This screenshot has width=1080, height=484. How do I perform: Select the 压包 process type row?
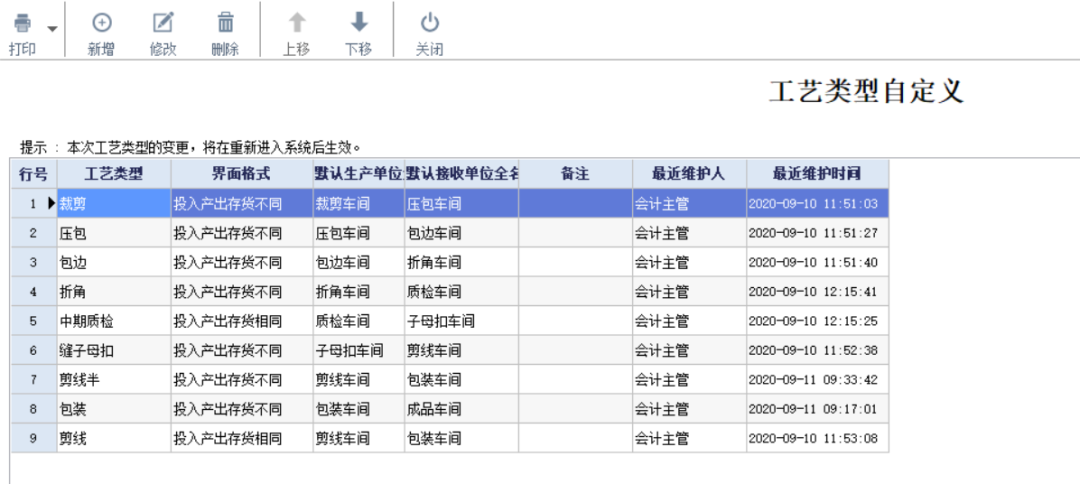pos(113,233)
